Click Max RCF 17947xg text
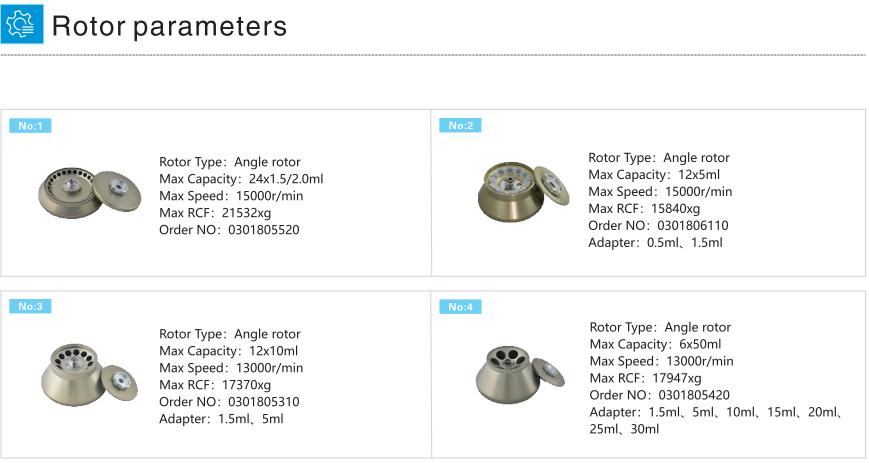 646,378
